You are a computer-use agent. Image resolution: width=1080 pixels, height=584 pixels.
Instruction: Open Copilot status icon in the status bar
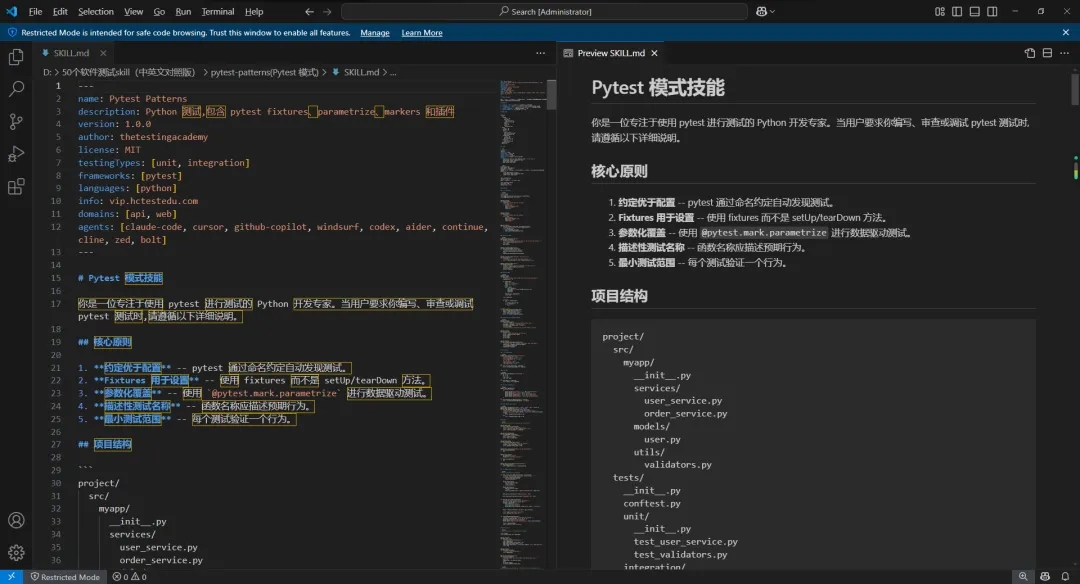[1045, 576]
